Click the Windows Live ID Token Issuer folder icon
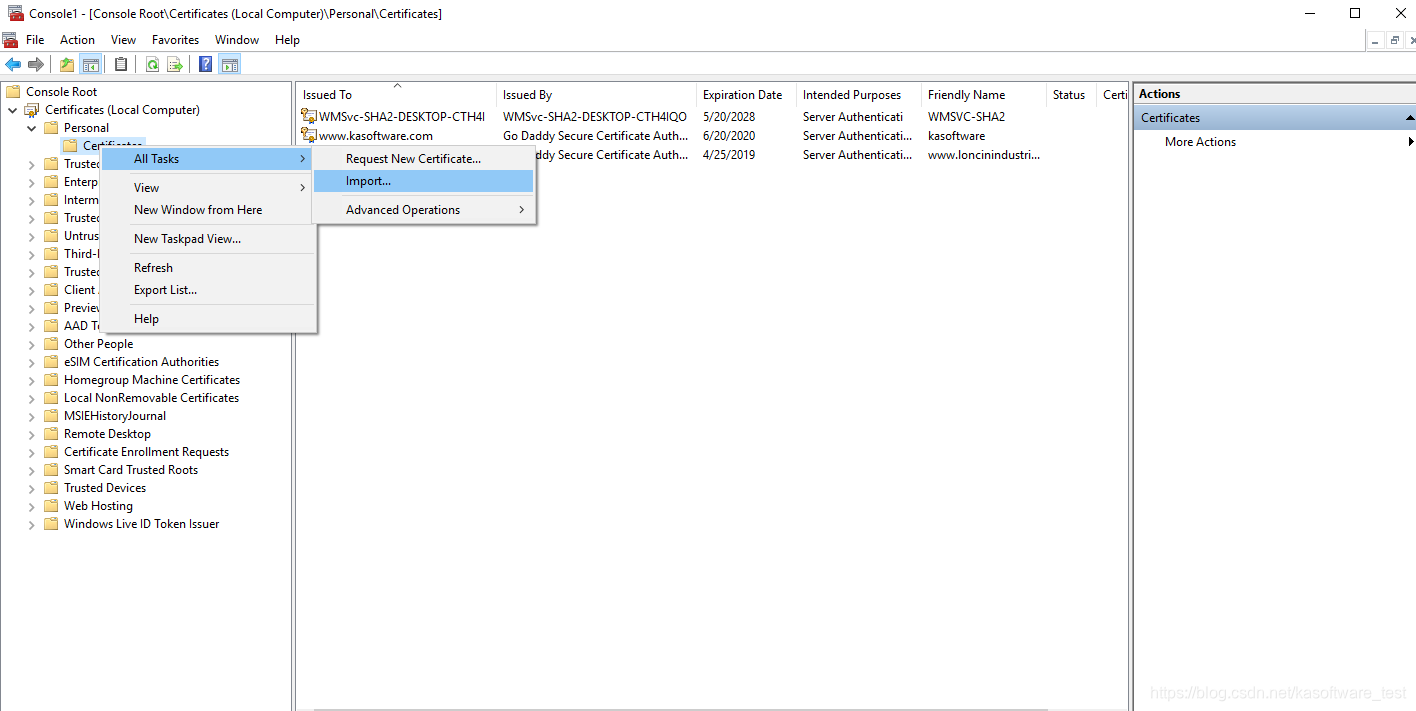 pos(51,524)
